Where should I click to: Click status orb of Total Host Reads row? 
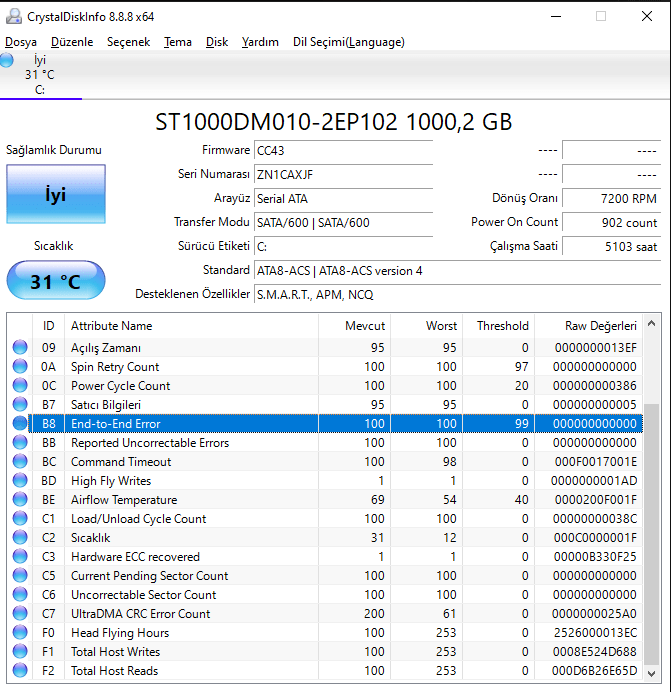[20, 670]
